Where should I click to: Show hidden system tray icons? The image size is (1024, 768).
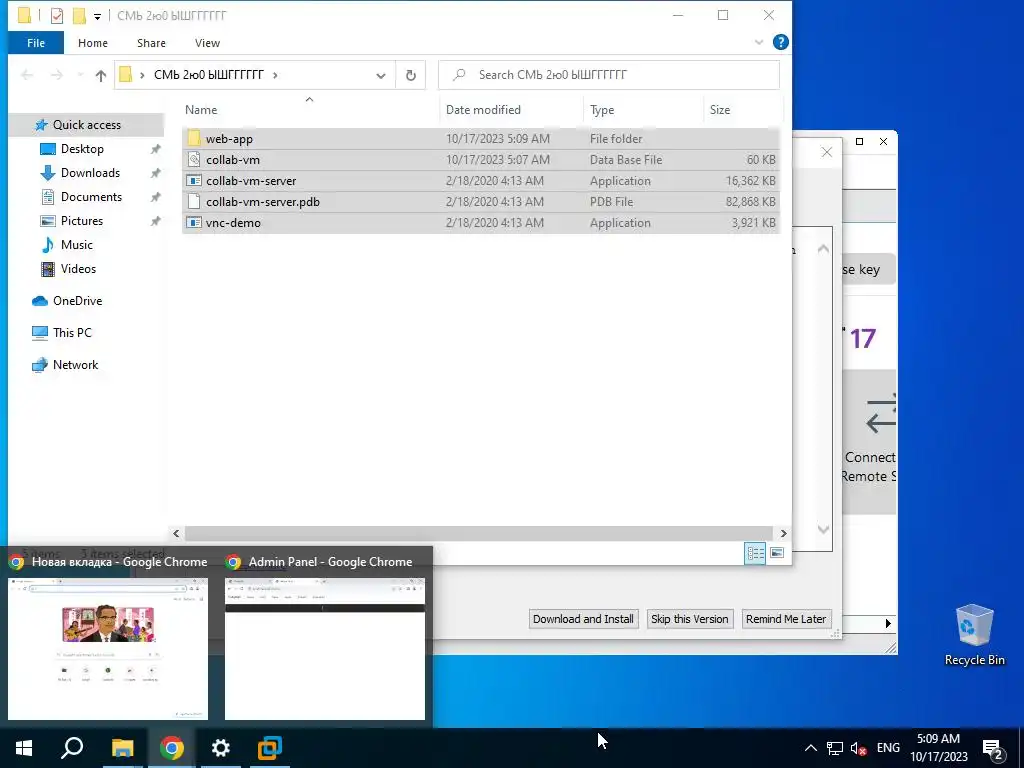pos(810,748)
